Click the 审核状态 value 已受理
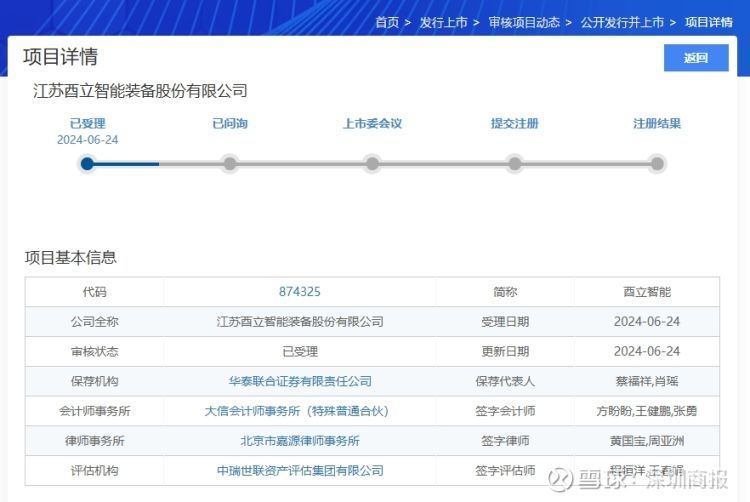750x502 pixels. coord(300,351)
